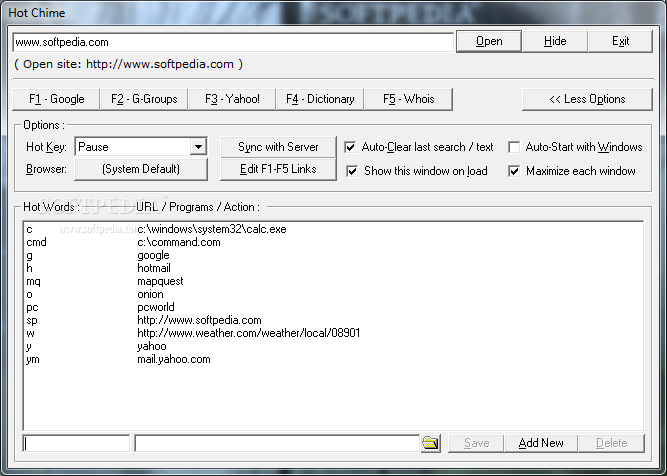Click F1 - Google button

(x=57, y=99)
